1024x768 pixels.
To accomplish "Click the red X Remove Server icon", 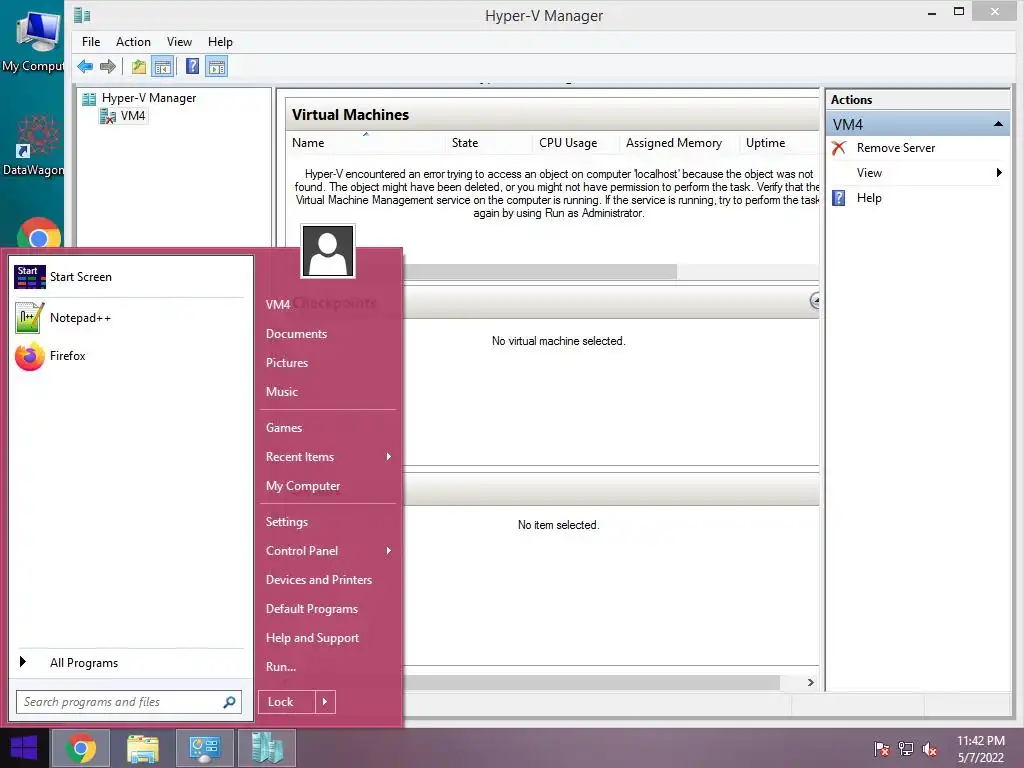I will 839,148.
